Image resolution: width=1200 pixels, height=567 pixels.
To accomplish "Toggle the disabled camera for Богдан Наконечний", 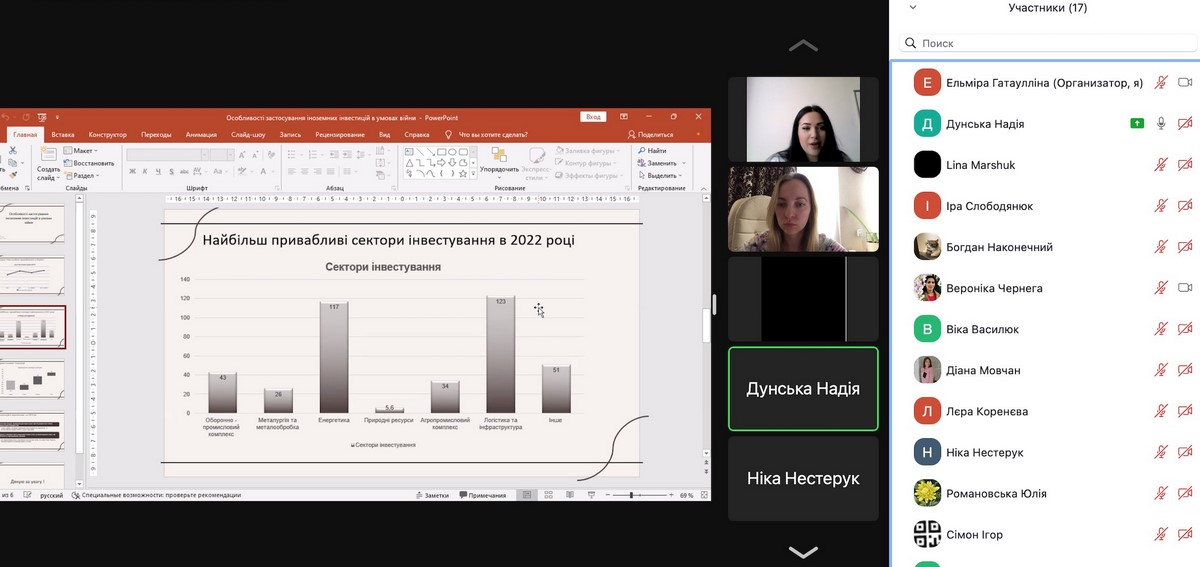I will 1187,247.
